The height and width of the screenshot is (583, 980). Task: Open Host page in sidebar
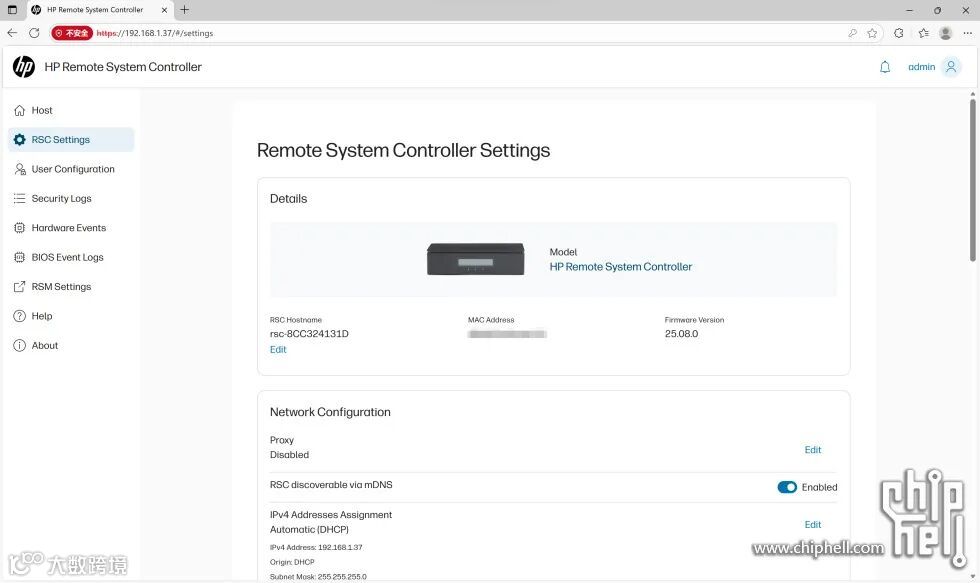71,110
